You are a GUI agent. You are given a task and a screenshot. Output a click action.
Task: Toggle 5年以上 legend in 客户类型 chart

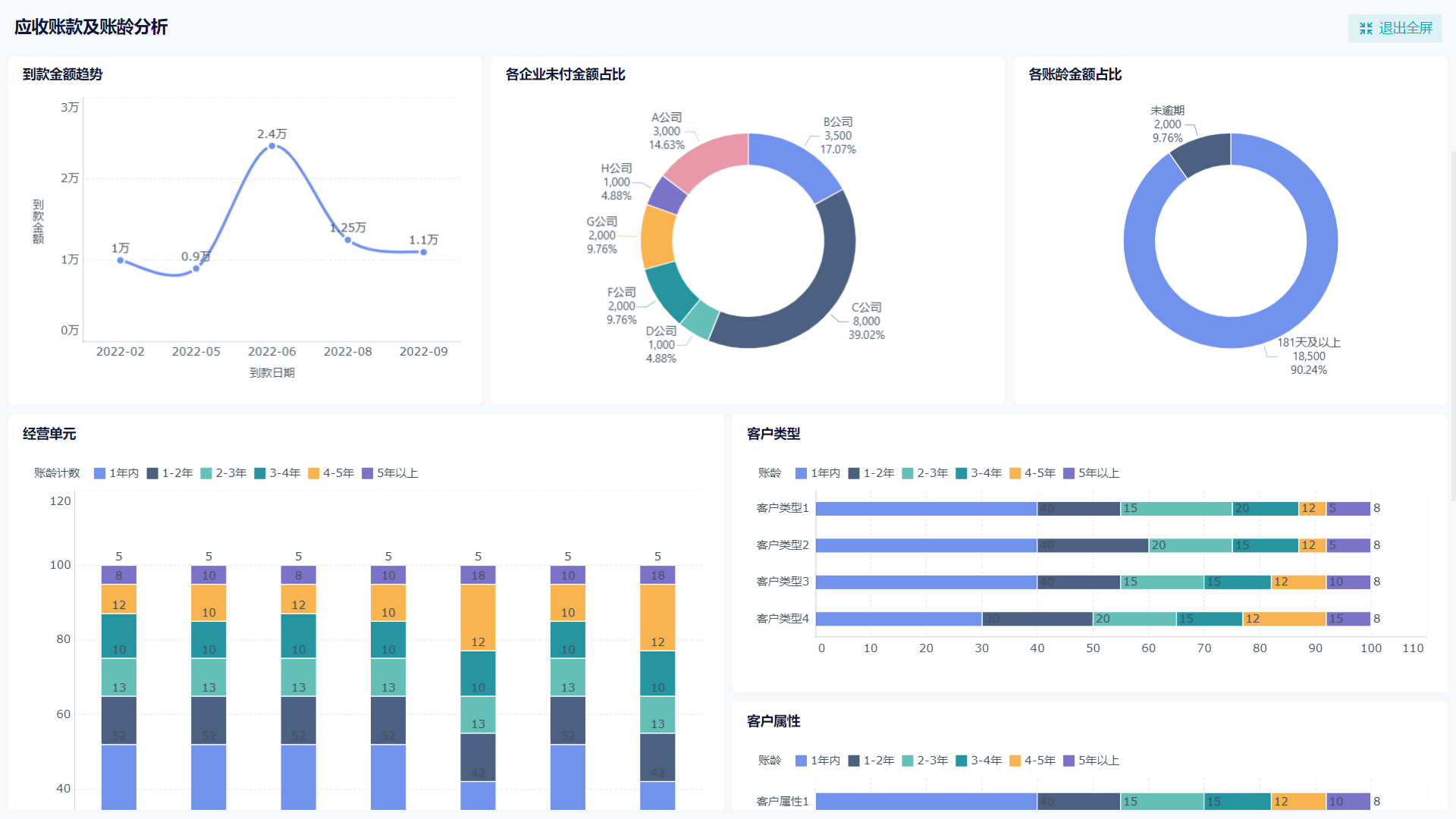tap(1091, 473)
